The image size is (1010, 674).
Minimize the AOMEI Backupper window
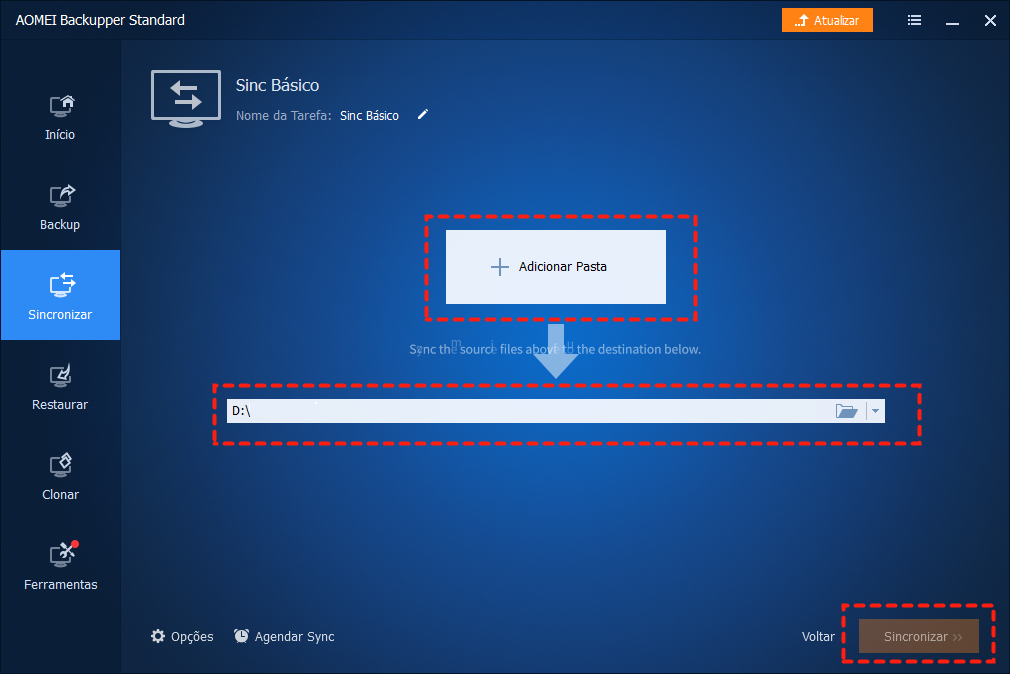tap(953, 22)
